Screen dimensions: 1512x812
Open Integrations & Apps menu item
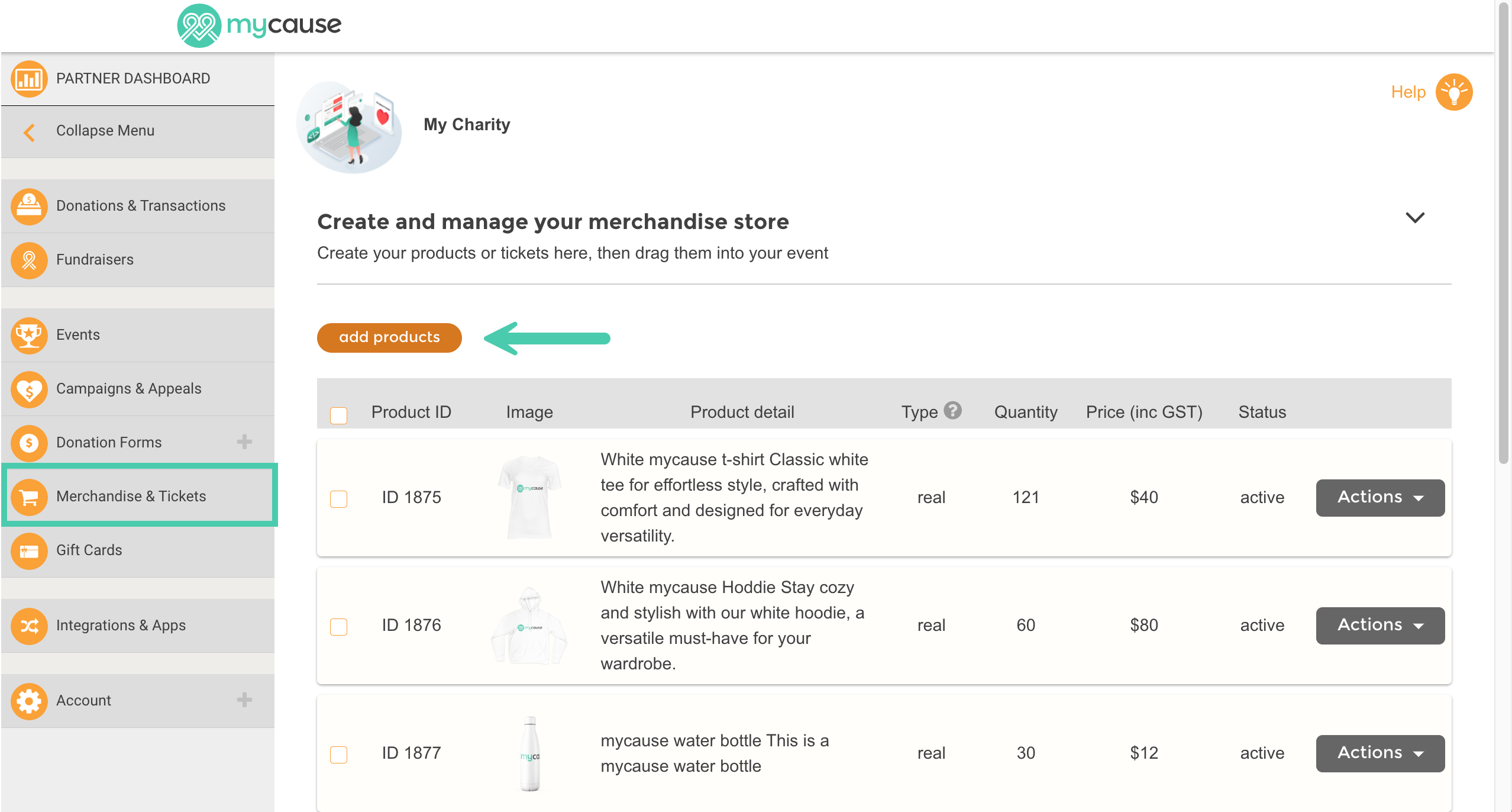[138, 626]
